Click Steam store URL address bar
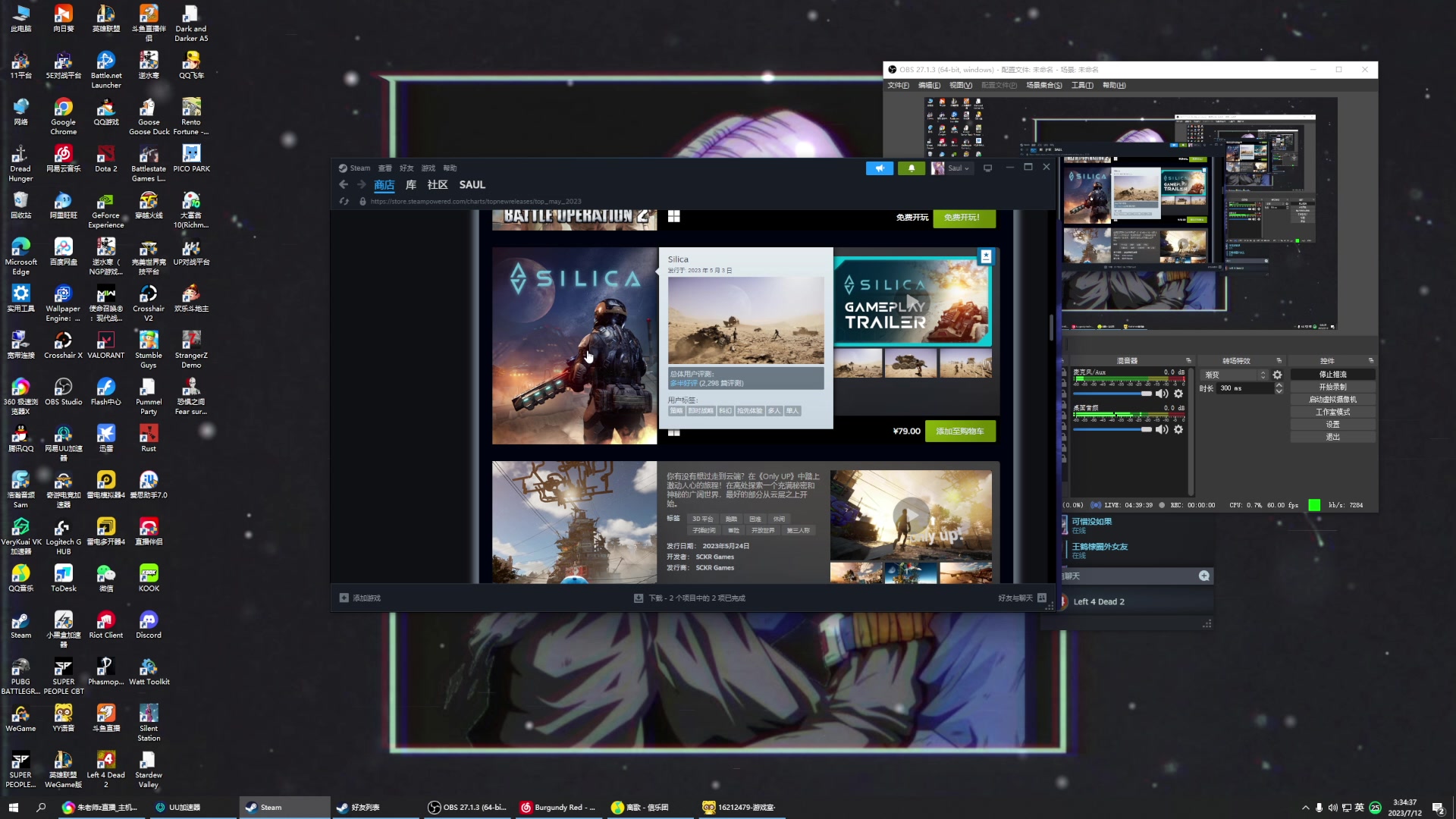This screenshot has height=819, width=1456. click(x=475, y=202)
